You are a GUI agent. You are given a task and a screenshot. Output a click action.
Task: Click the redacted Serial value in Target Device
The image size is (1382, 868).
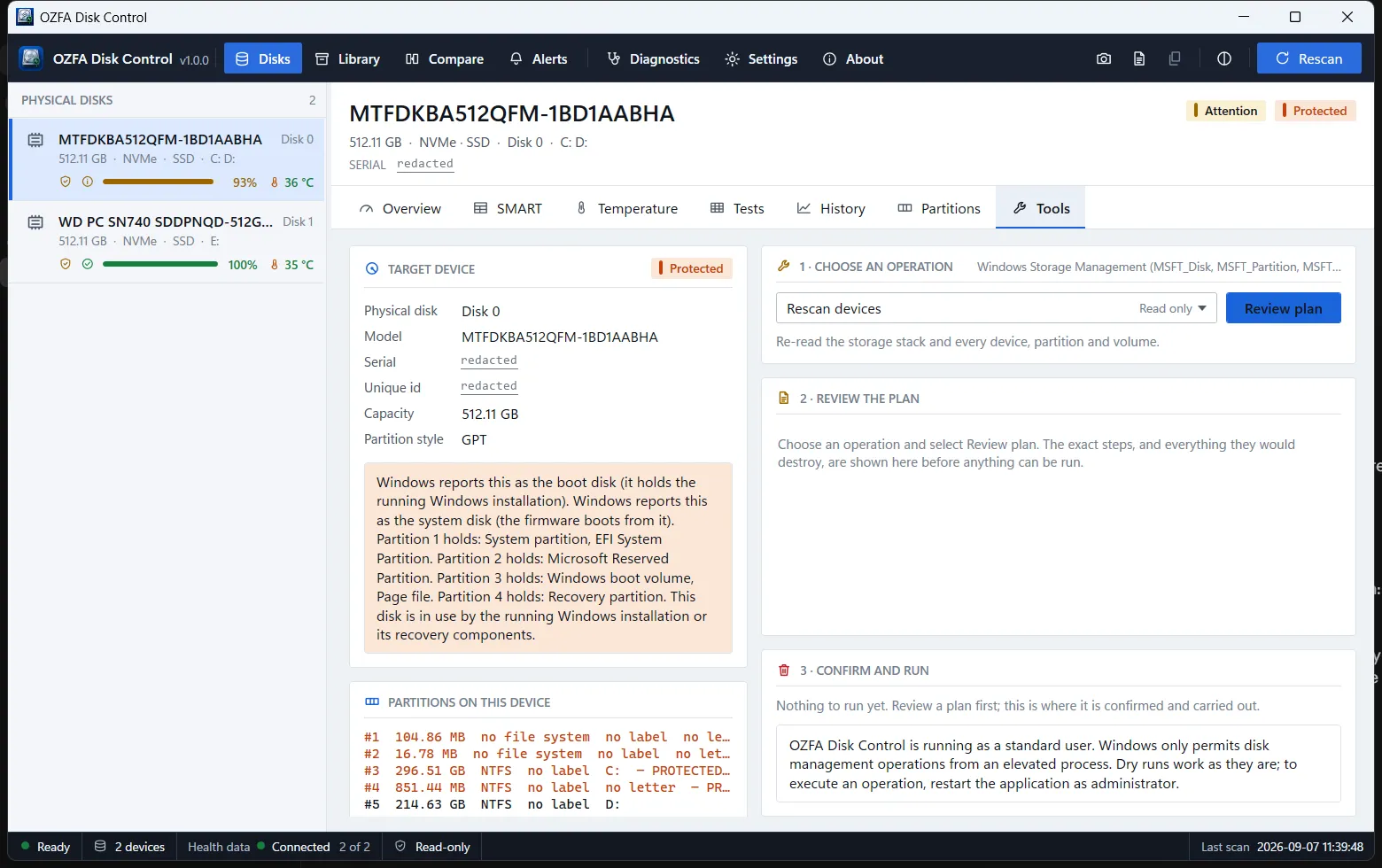coord(489,360)
